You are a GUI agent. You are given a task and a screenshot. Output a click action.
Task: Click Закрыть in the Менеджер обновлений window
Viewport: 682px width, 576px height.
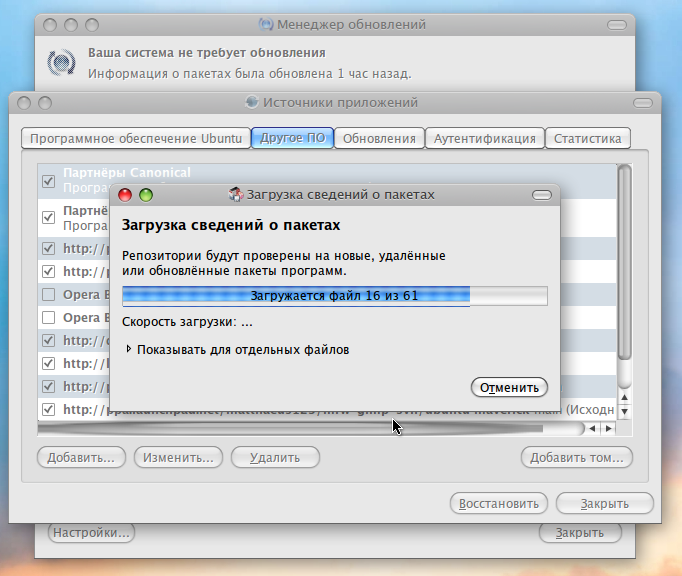pos(580,532)
